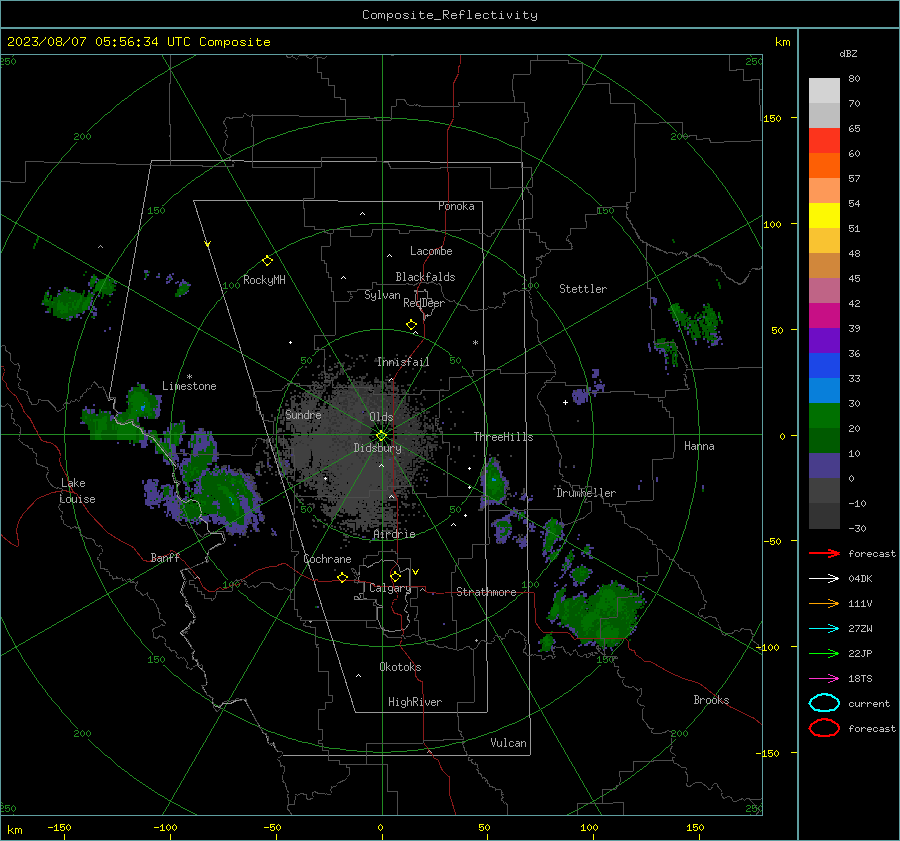Viewport: 900px width, 841px height.
Task: Click the asterisk marker above Limestone
Action: [189, 377]
